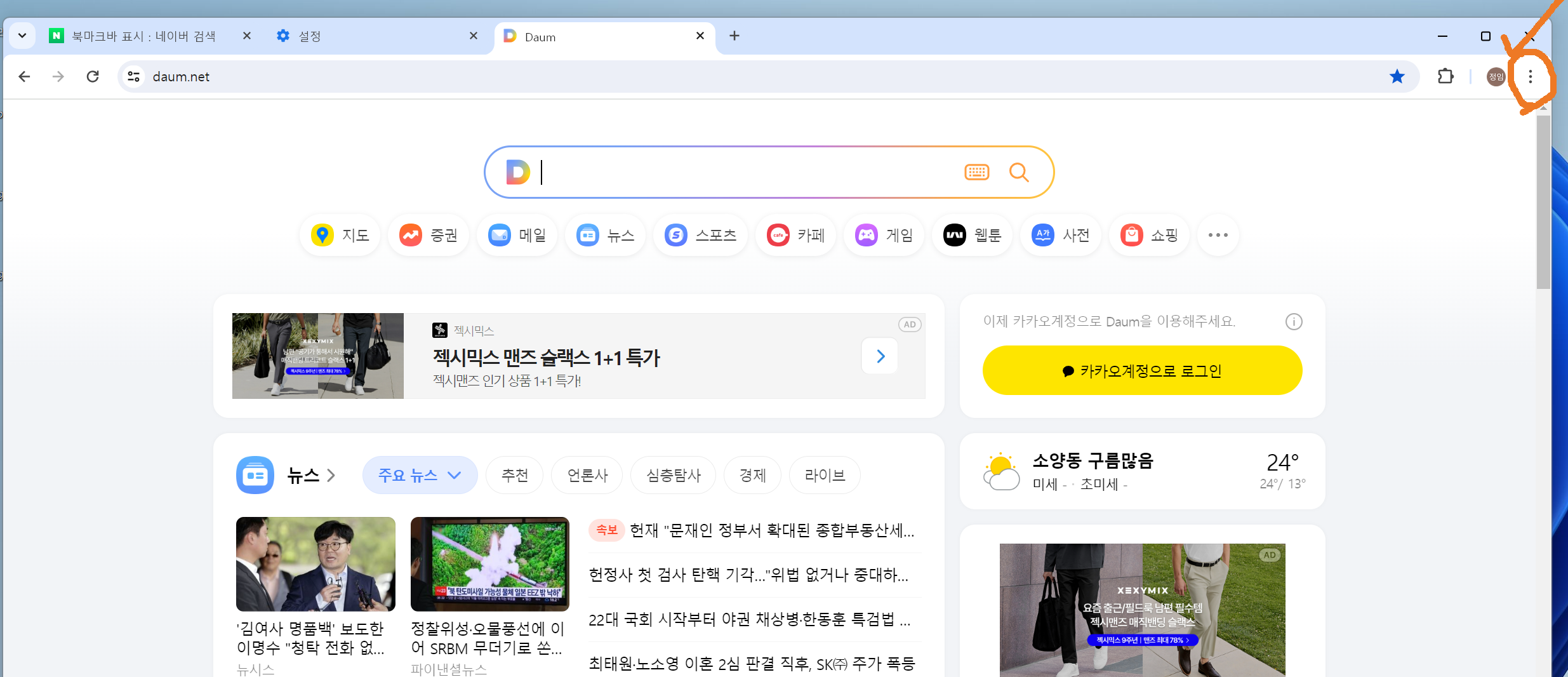Viewport: 1568px width, 677px height.
Task: Open 사전 dictionary service
Action: pyautogui.click(x=1060, y=235)
